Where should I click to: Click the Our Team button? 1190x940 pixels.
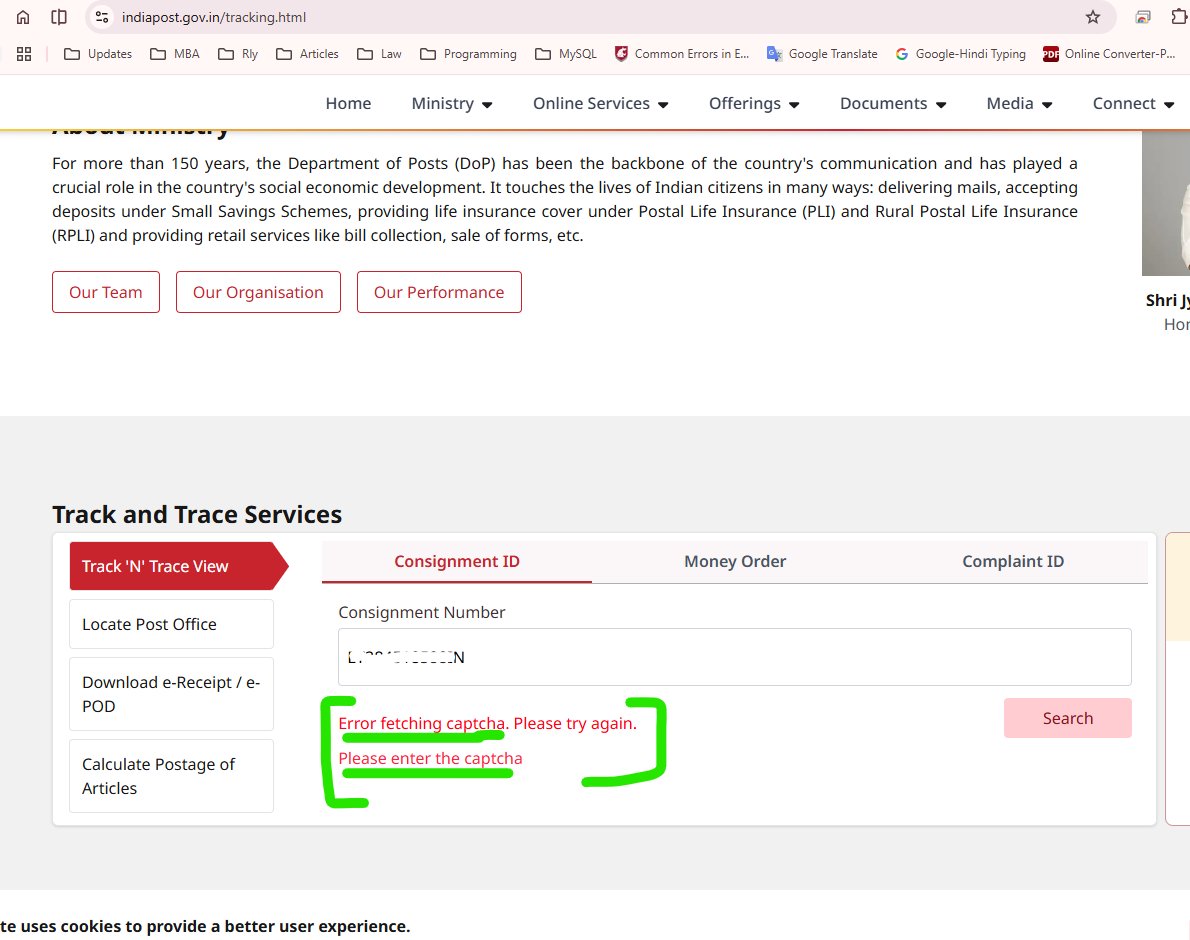click(105, 292)
